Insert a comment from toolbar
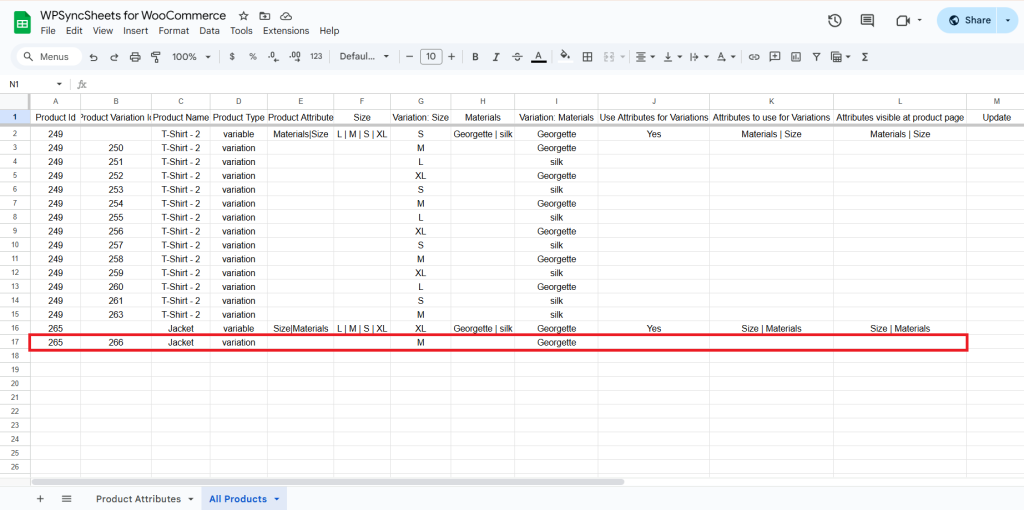This screenshot has width=1024, height=510. click(x=775, y=57)
